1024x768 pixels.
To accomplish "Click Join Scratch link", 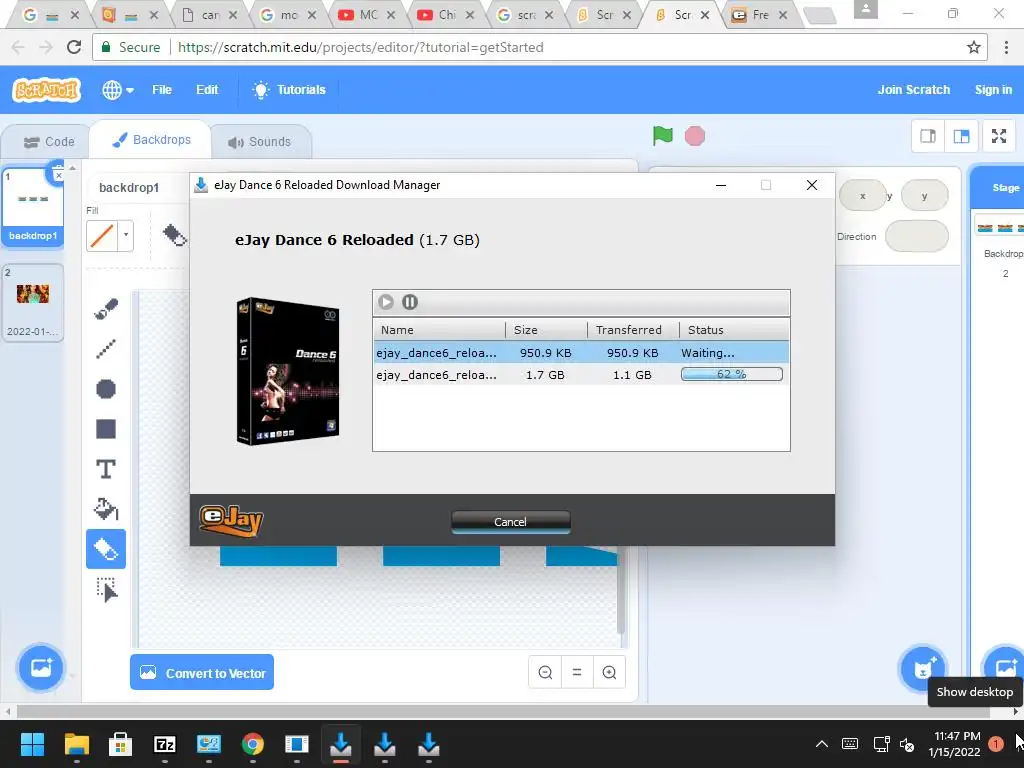I will tap(914, 90).
